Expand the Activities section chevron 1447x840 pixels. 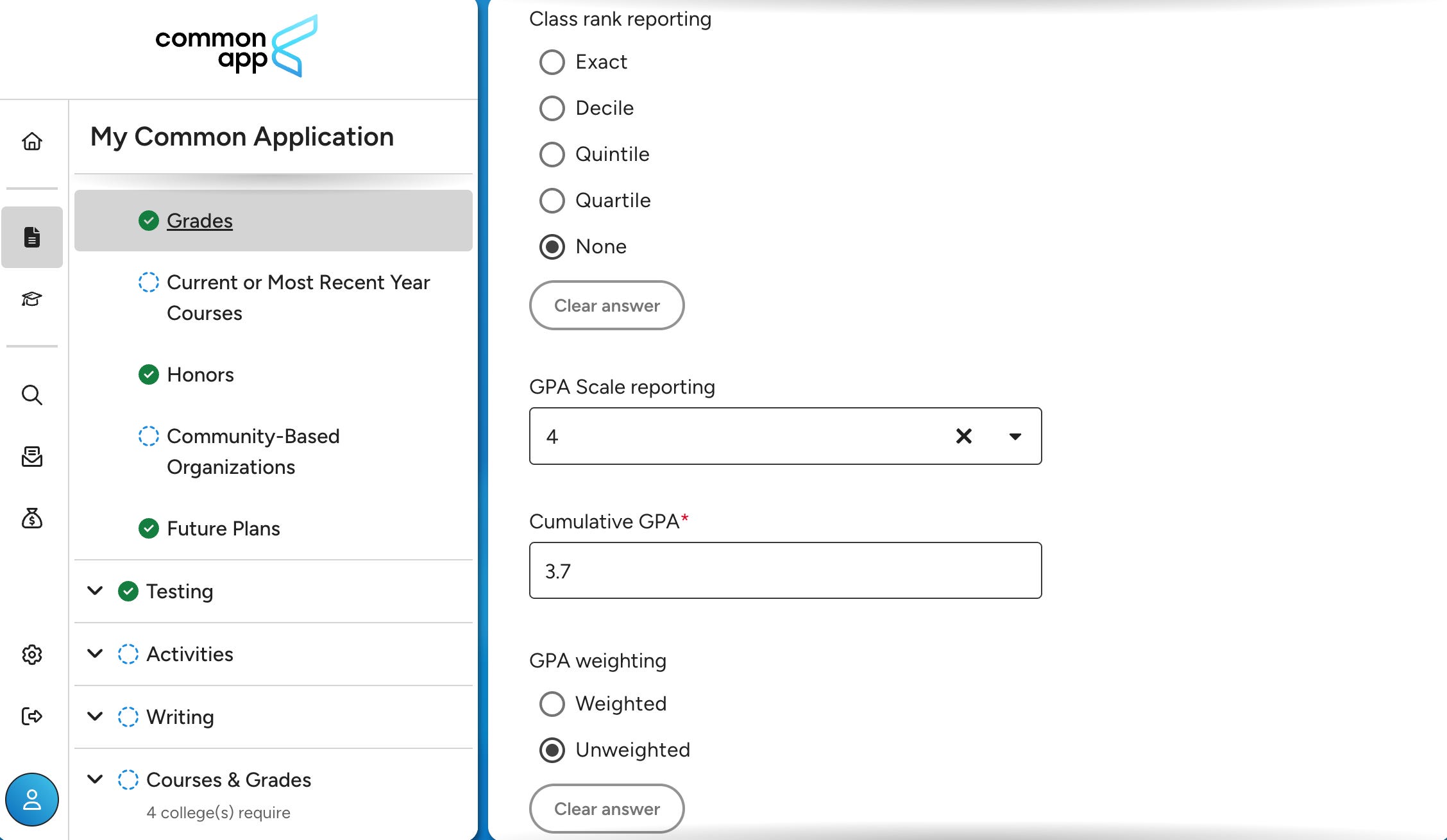pyautogui.click(x=95, y=653)
